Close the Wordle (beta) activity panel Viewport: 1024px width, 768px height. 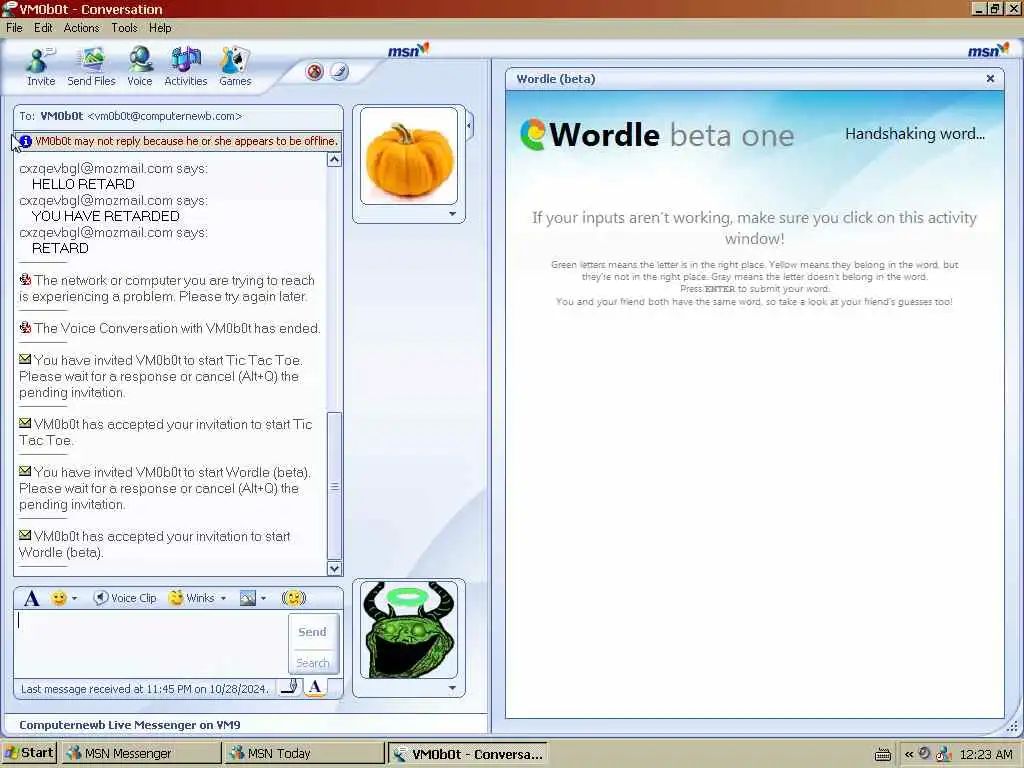click(990, 78)
